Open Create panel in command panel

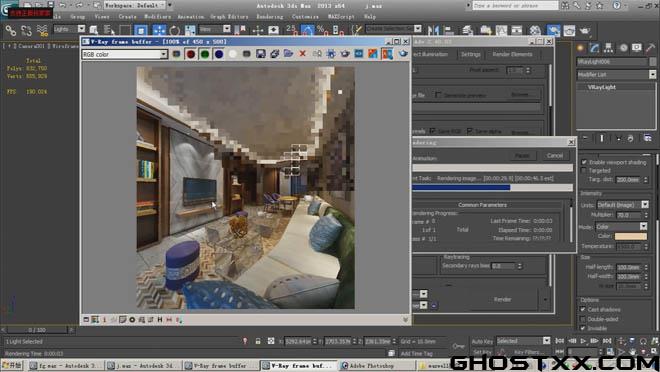point(580,48)
